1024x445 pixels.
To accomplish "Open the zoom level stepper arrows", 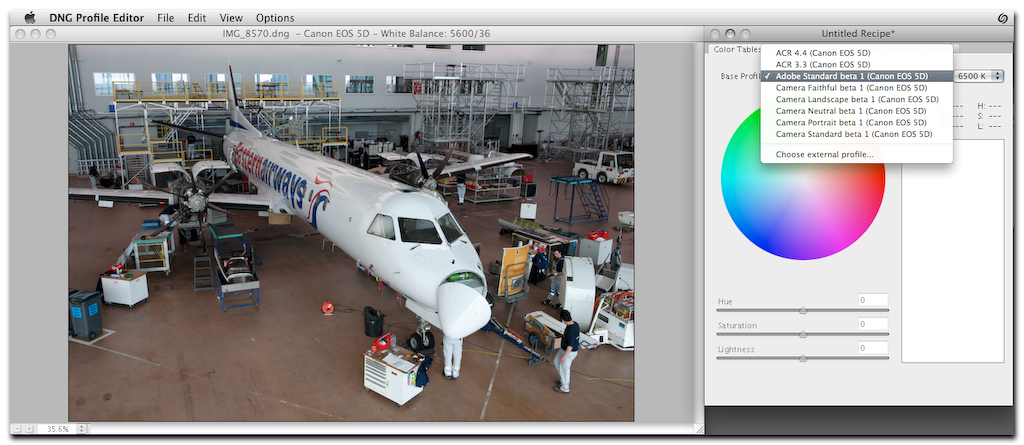I will 82,429.
